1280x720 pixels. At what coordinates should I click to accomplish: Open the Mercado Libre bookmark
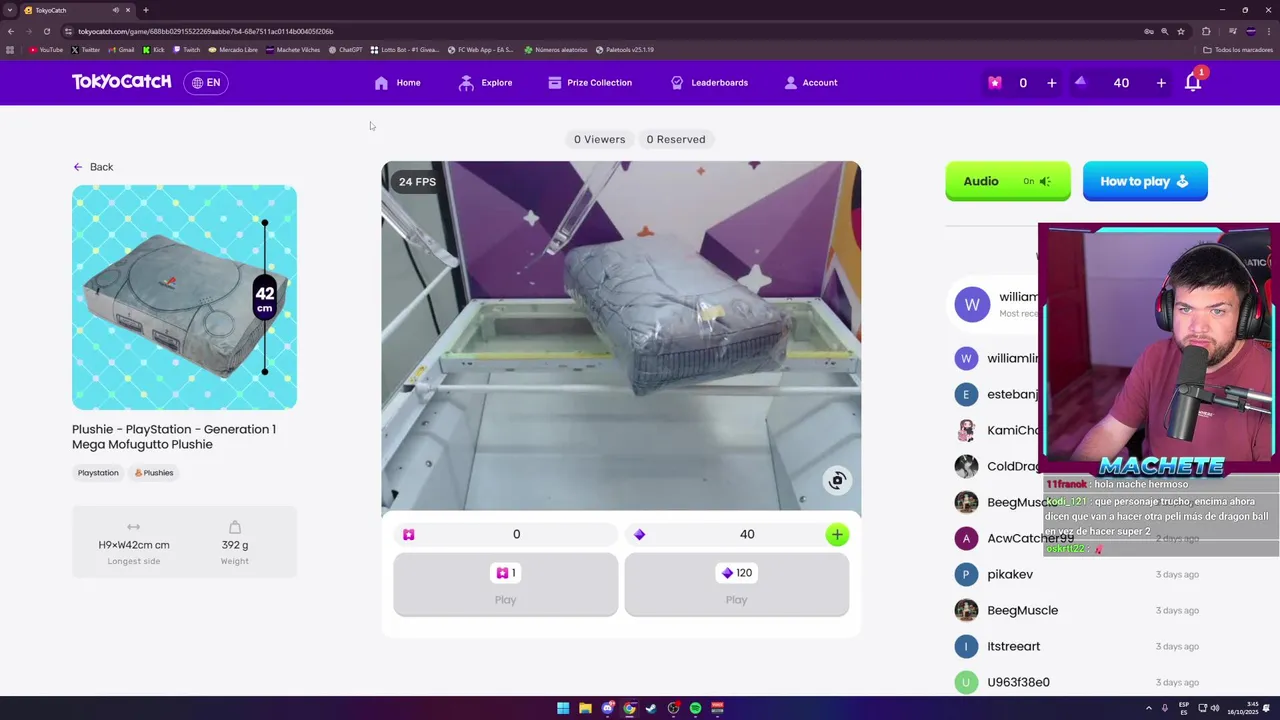click(233, 49)
